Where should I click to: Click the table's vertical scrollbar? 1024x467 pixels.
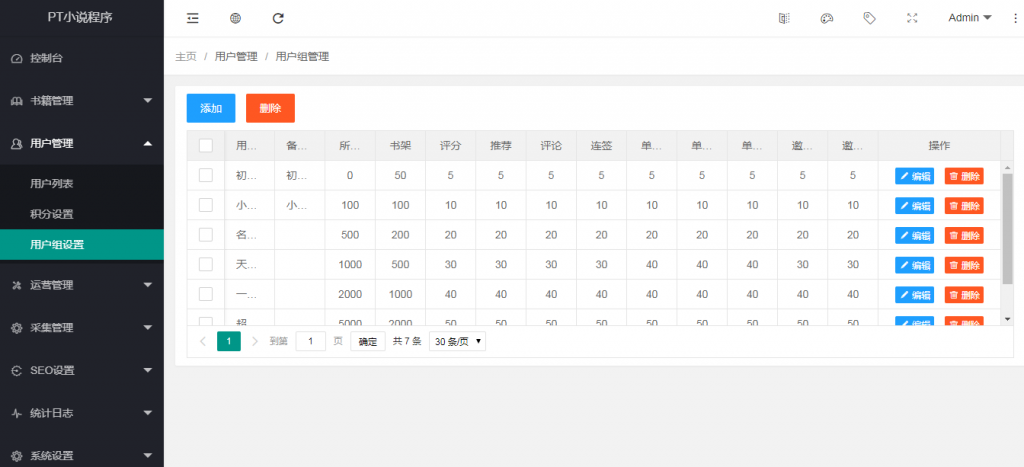point(1007,228)
